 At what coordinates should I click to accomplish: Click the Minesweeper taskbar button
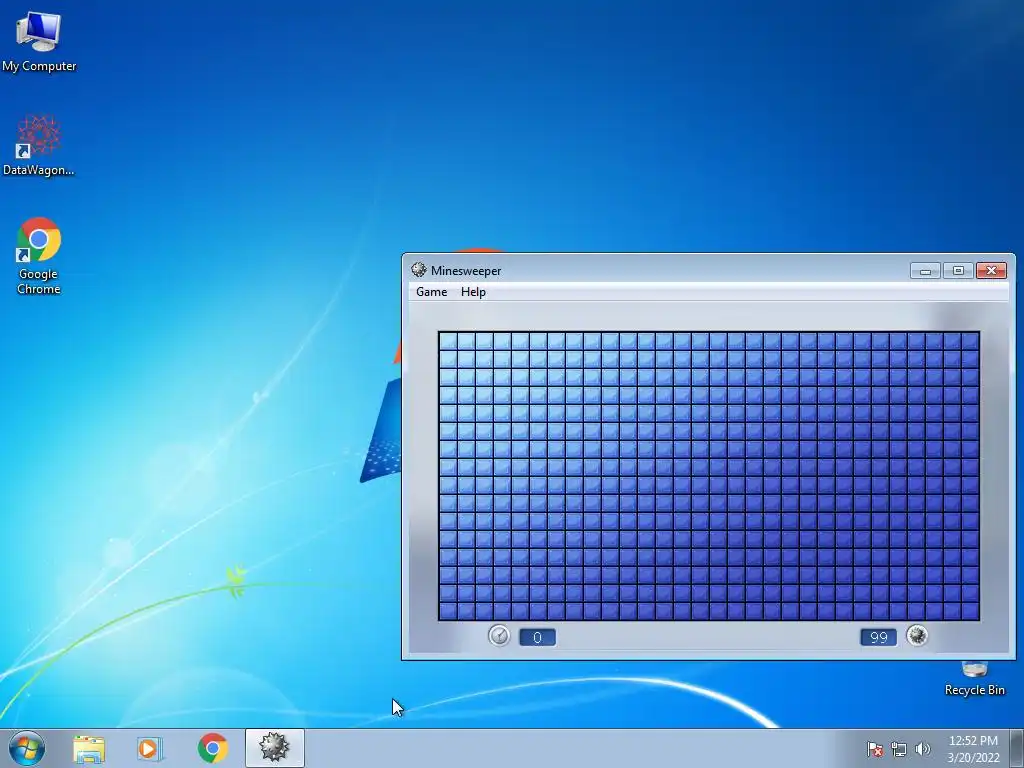[274, 748]
